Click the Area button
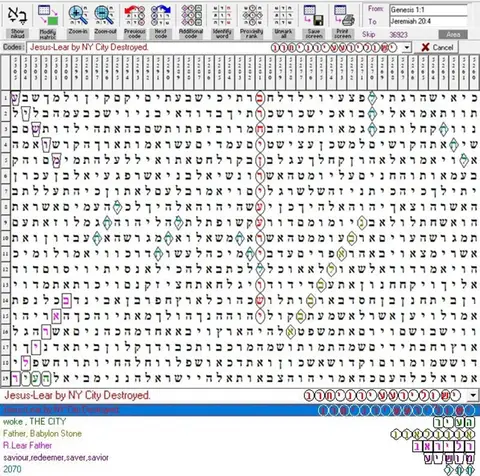480x476 pixels. [x=453, y=34]
